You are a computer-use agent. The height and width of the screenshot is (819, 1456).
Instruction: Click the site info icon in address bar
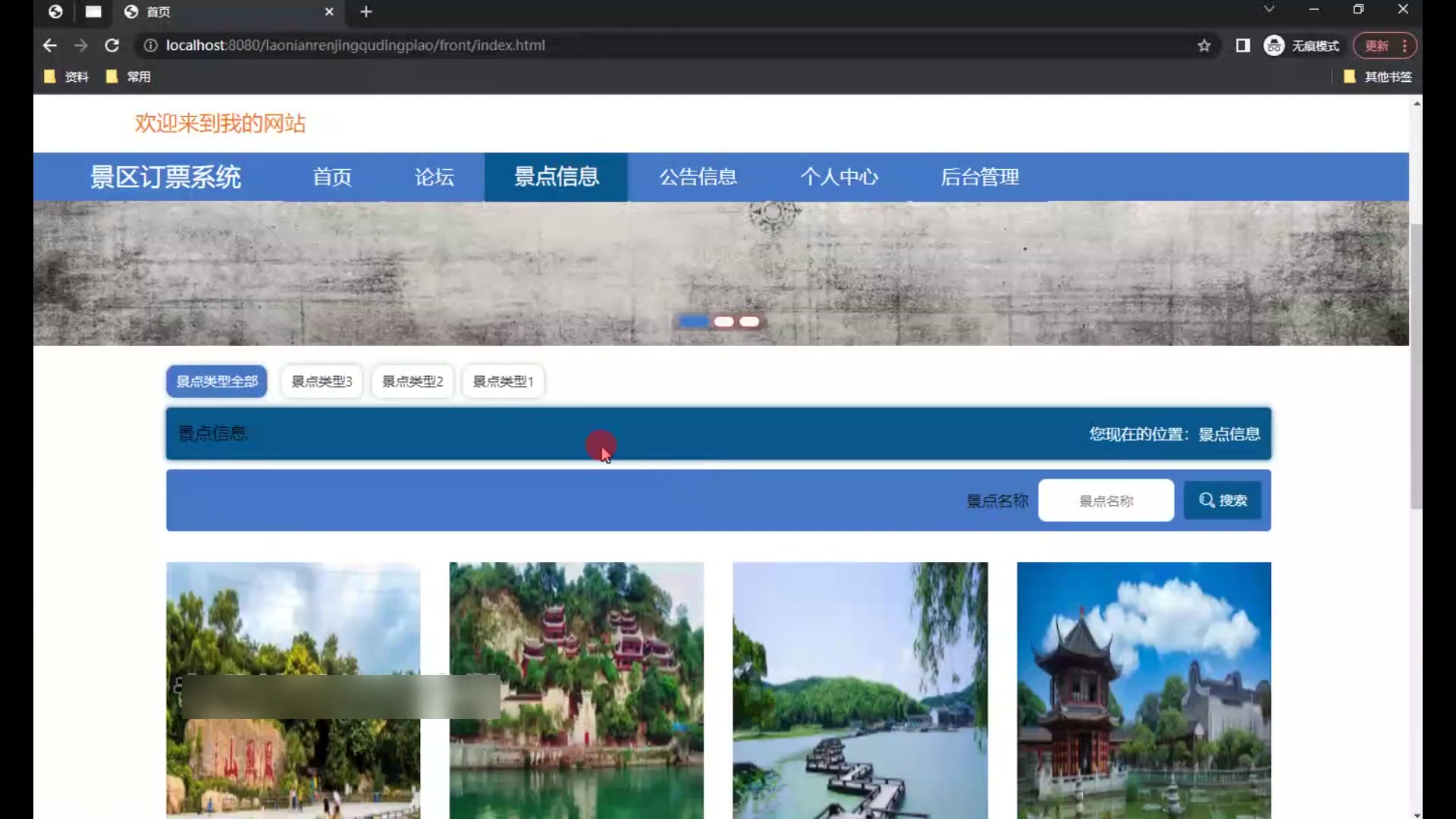tap(150, 45)
